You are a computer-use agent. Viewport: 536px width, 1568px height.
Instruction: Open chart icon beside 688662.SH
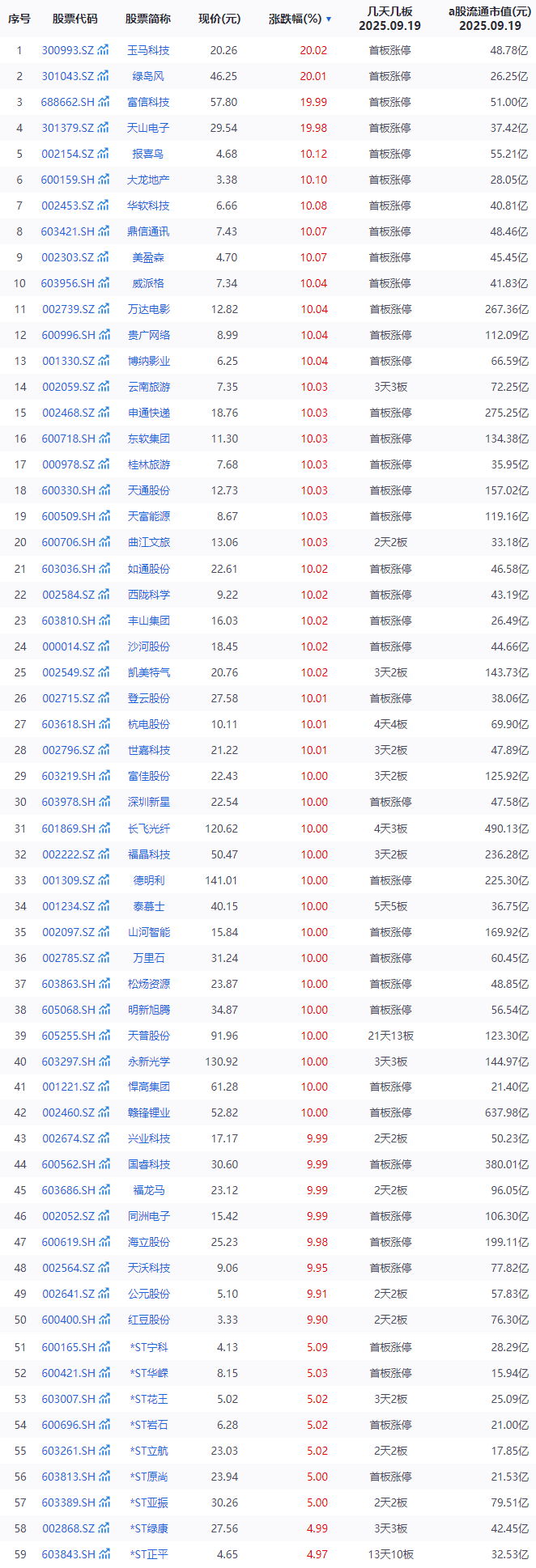coord(104,102)
